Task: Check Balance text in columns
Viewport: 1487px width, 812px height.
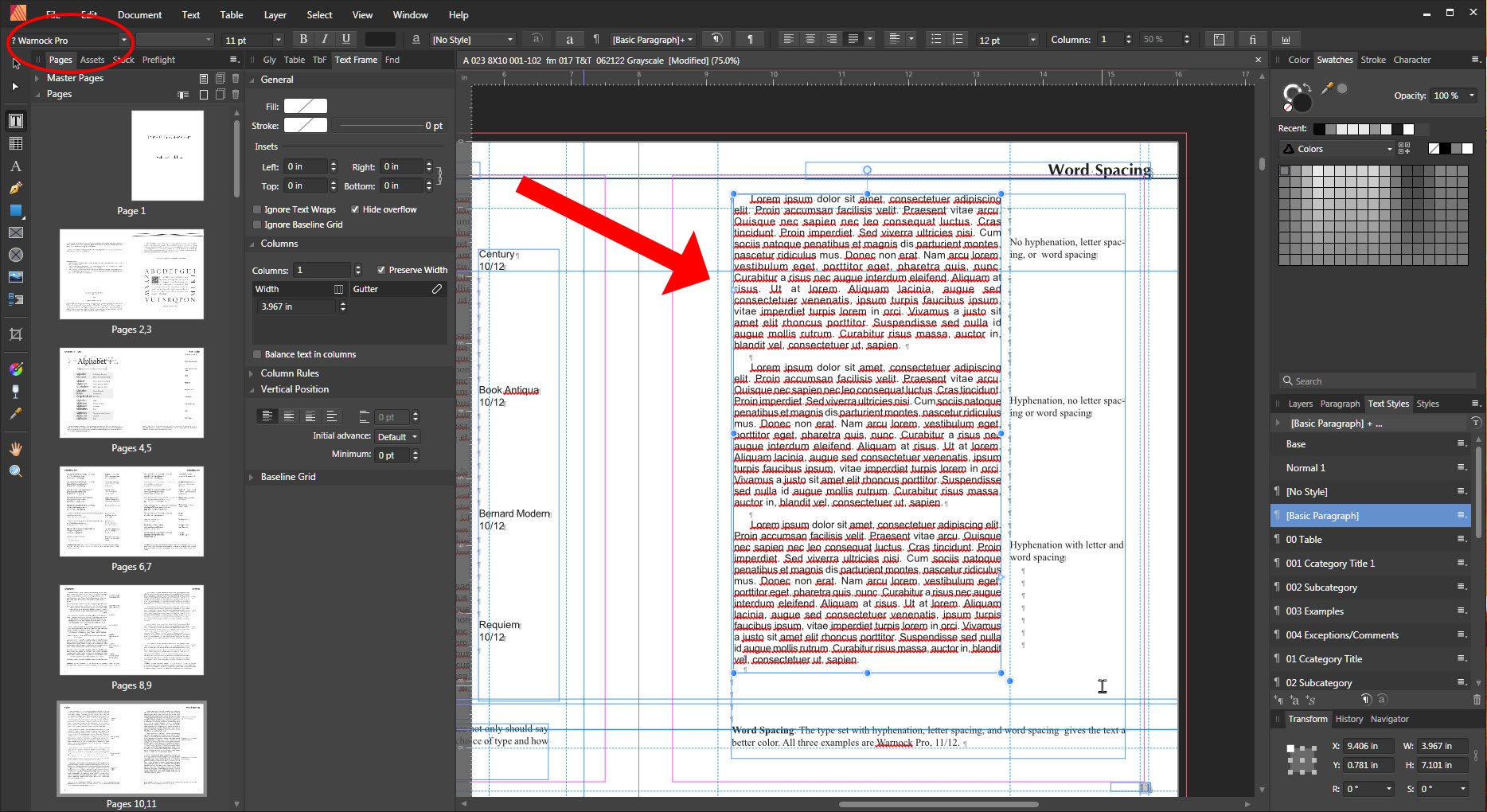Action: pyautogui.click(x=256, y=354)
